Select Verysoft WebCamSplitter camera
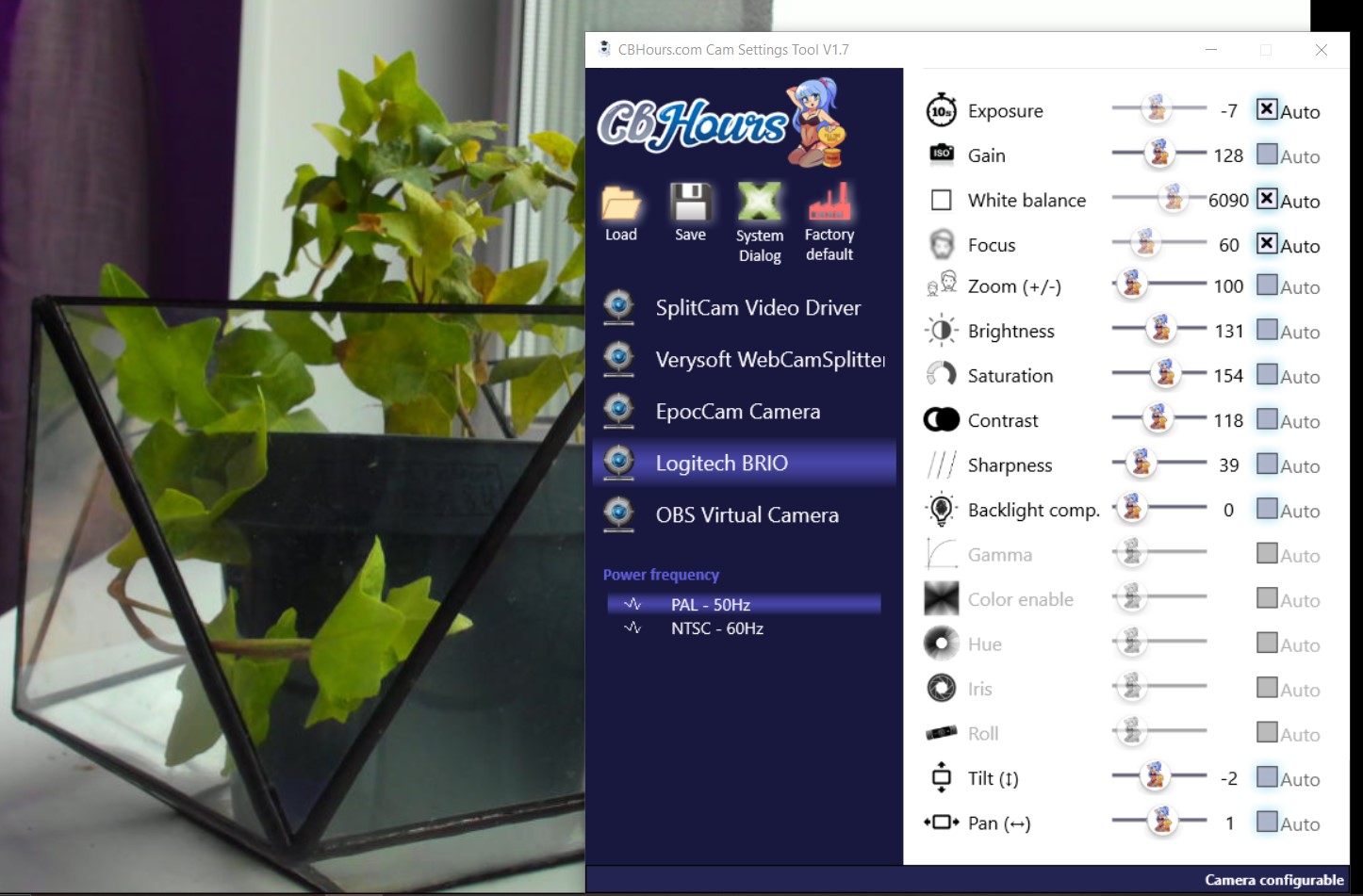Screen dimensions: 1363x896 click(x=744, y=359)
